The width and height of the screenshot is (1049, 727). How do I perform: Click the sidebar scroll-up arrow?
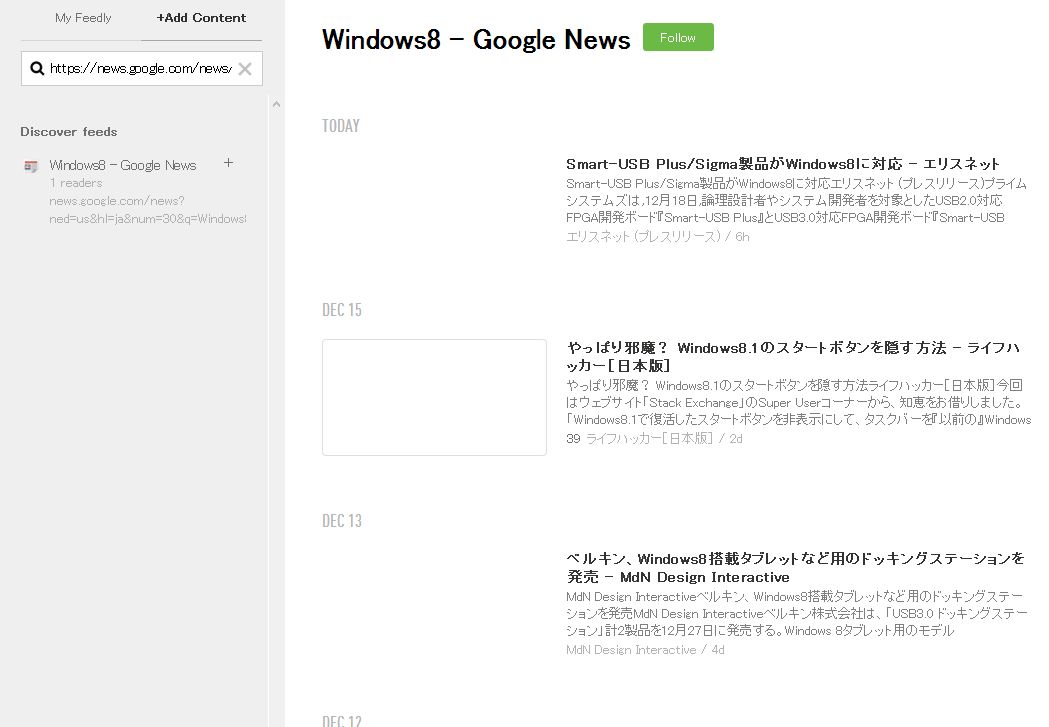(x=276, y=104)
